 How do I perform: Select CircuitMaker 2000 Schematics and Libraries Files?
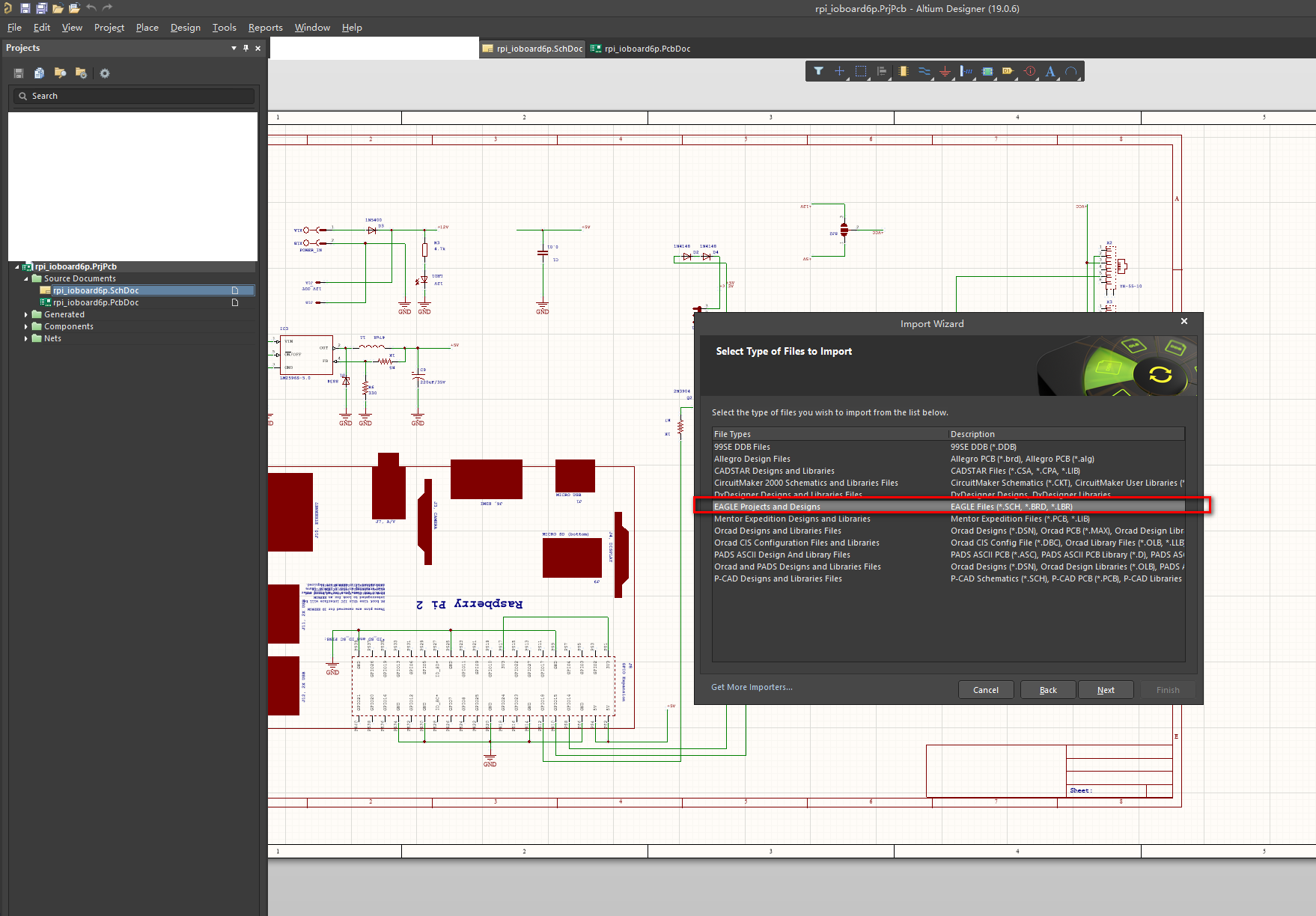click(x=948, y=483)
